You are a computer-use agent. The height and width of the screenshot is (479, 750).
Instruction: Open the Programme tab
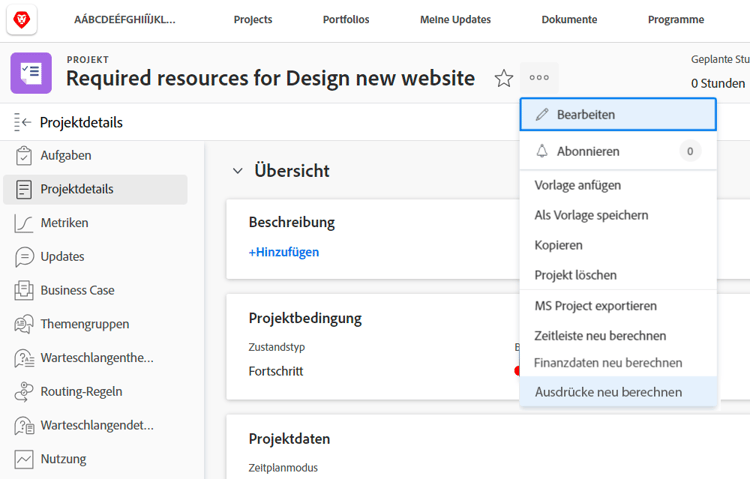676,20
